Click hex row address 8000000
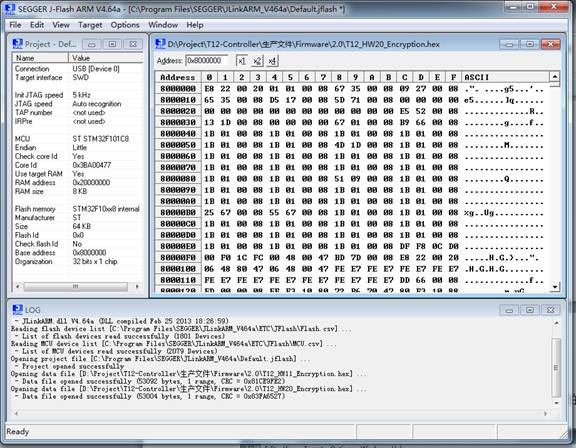The image size is (576, 448). 178,89
